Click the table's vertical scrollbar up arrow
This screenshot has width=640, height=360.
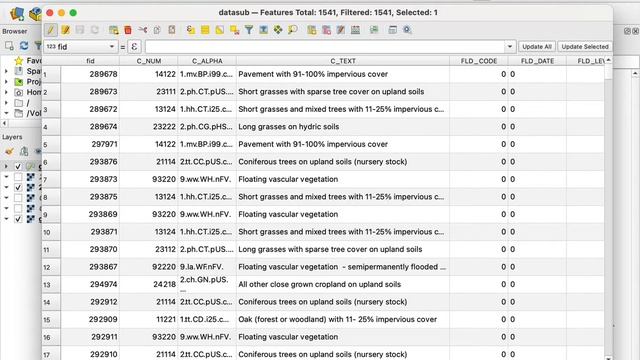tap(608, 60)
